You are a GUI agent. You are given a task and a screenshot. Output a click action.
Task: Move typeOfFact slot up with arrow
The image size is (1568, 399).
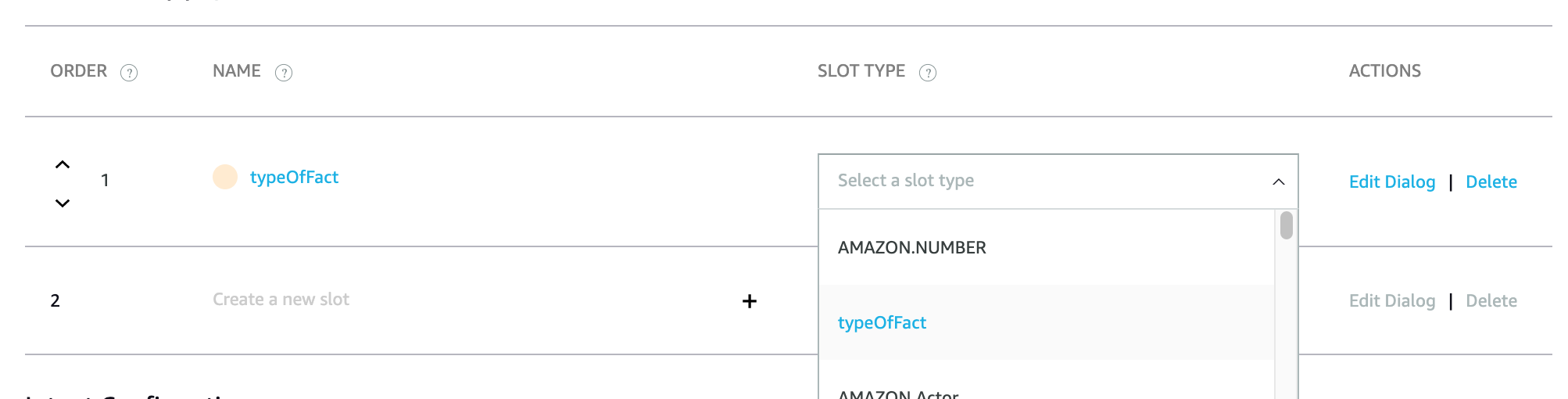coord(63,165)
